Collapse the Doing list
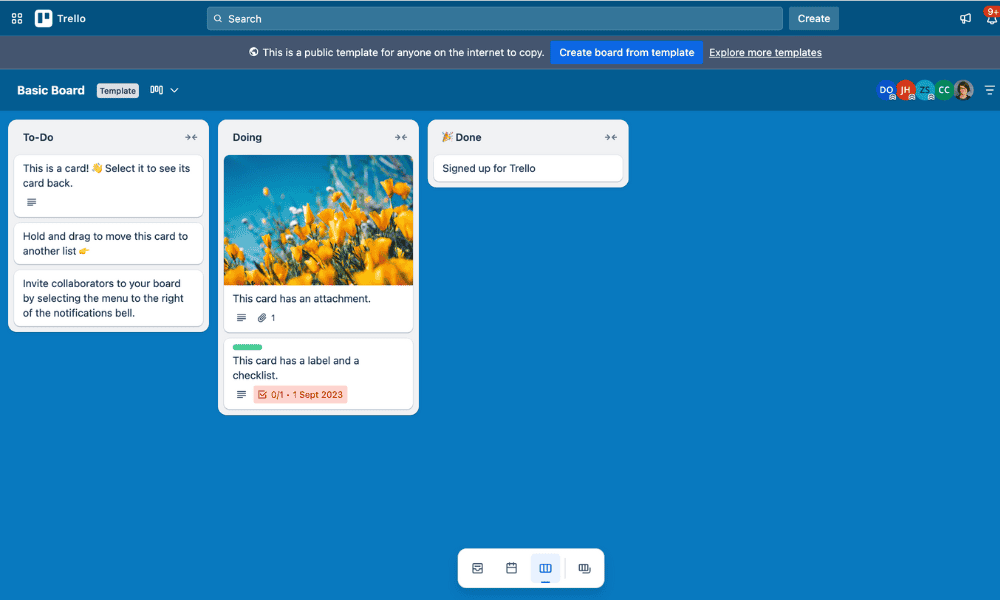Screen dimensions: 1000x600 pyautogui.click(x=400, y=137)
